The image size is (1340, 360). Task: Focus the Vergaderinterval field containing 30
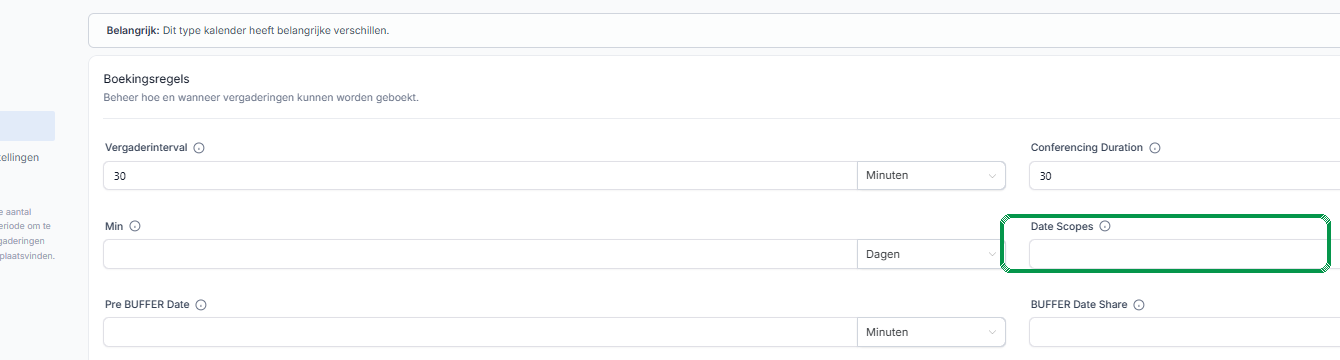click(x=480, y=175)
